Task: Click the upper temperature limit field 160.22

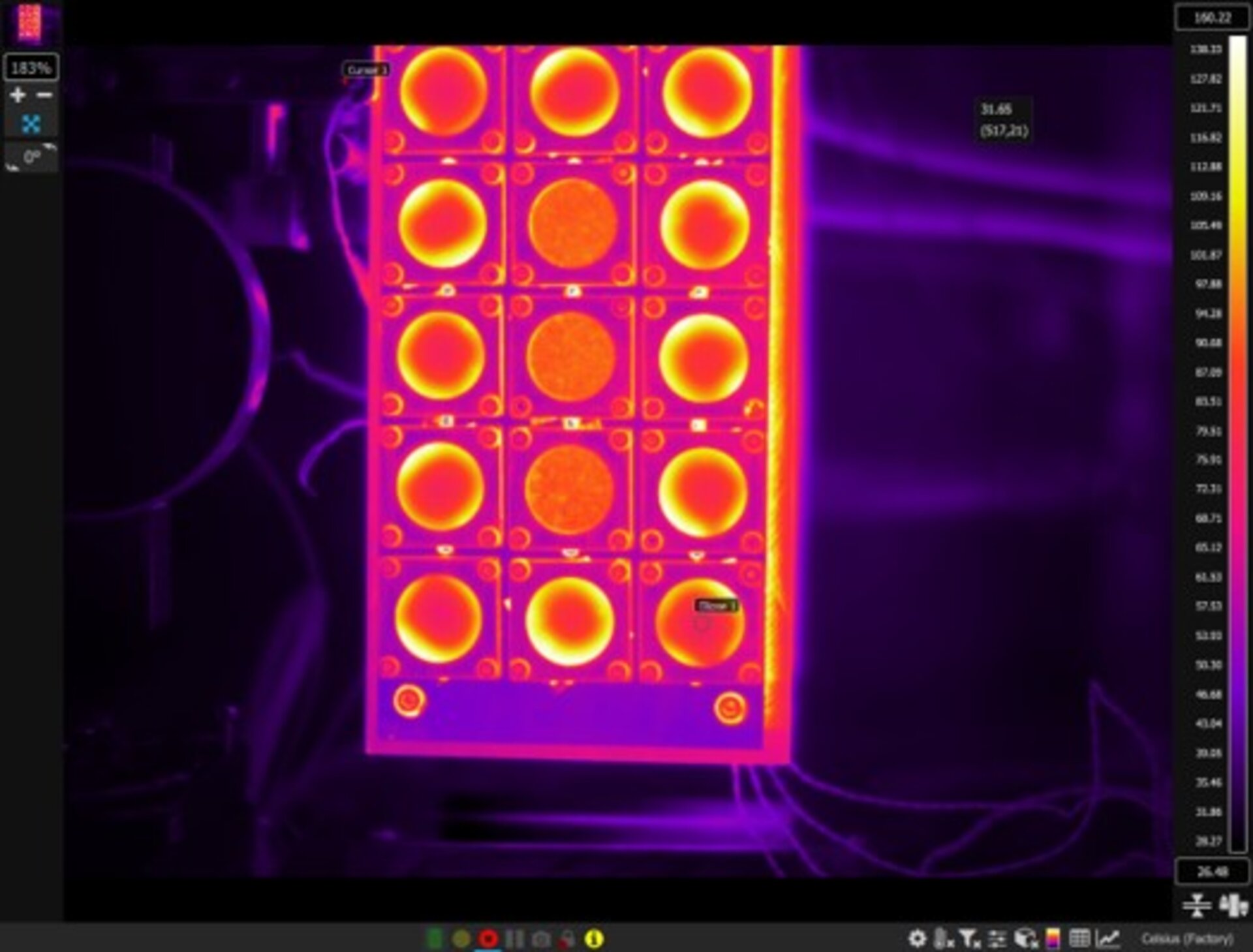Action: click(1212, 18)
